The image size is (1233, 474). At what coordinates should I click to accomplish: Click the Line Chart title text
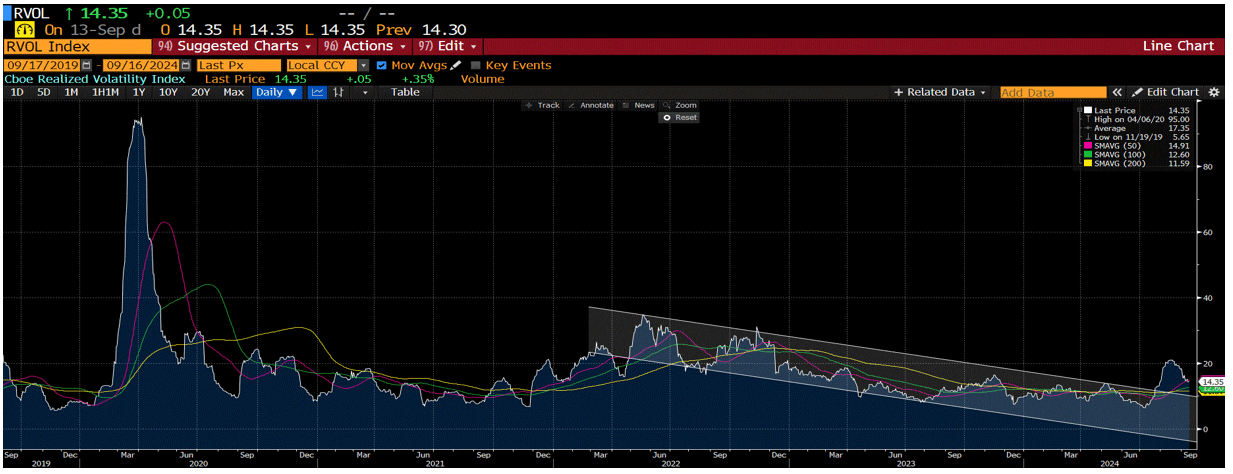coord(1178,46)
